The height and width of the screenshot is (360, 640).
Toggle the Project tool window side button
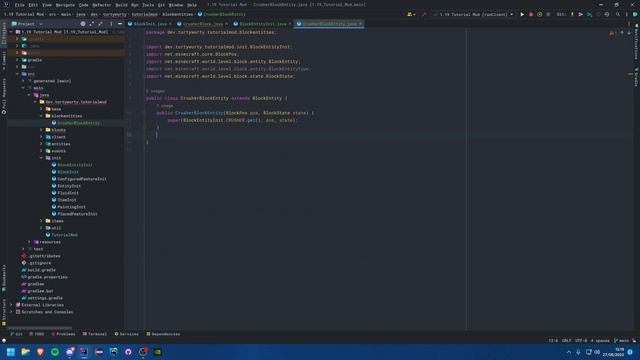[4, 33]
